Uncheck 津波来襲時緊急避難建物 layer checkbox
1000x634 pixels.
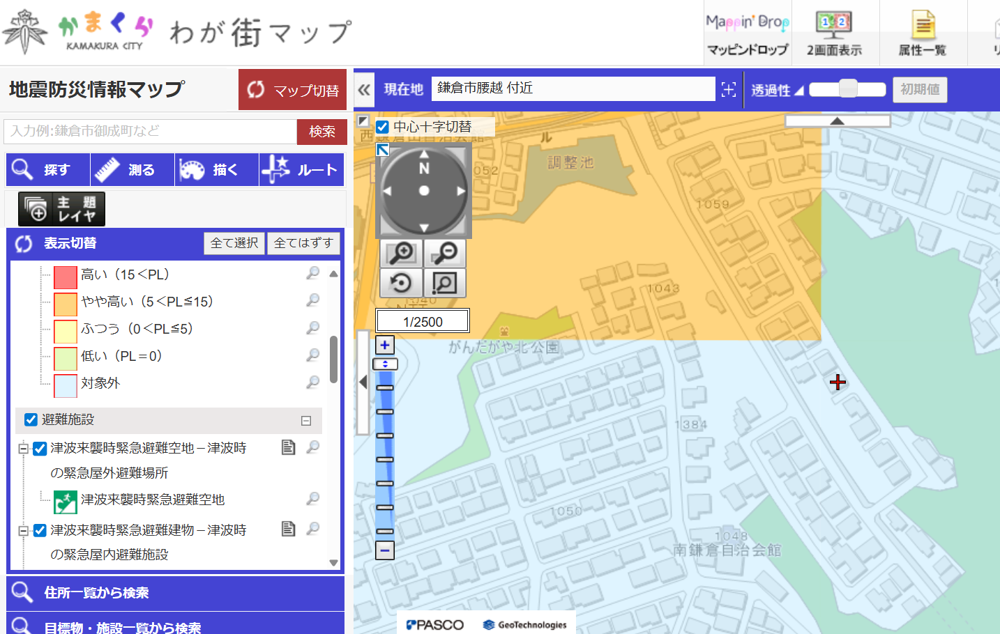click(40, 530)
